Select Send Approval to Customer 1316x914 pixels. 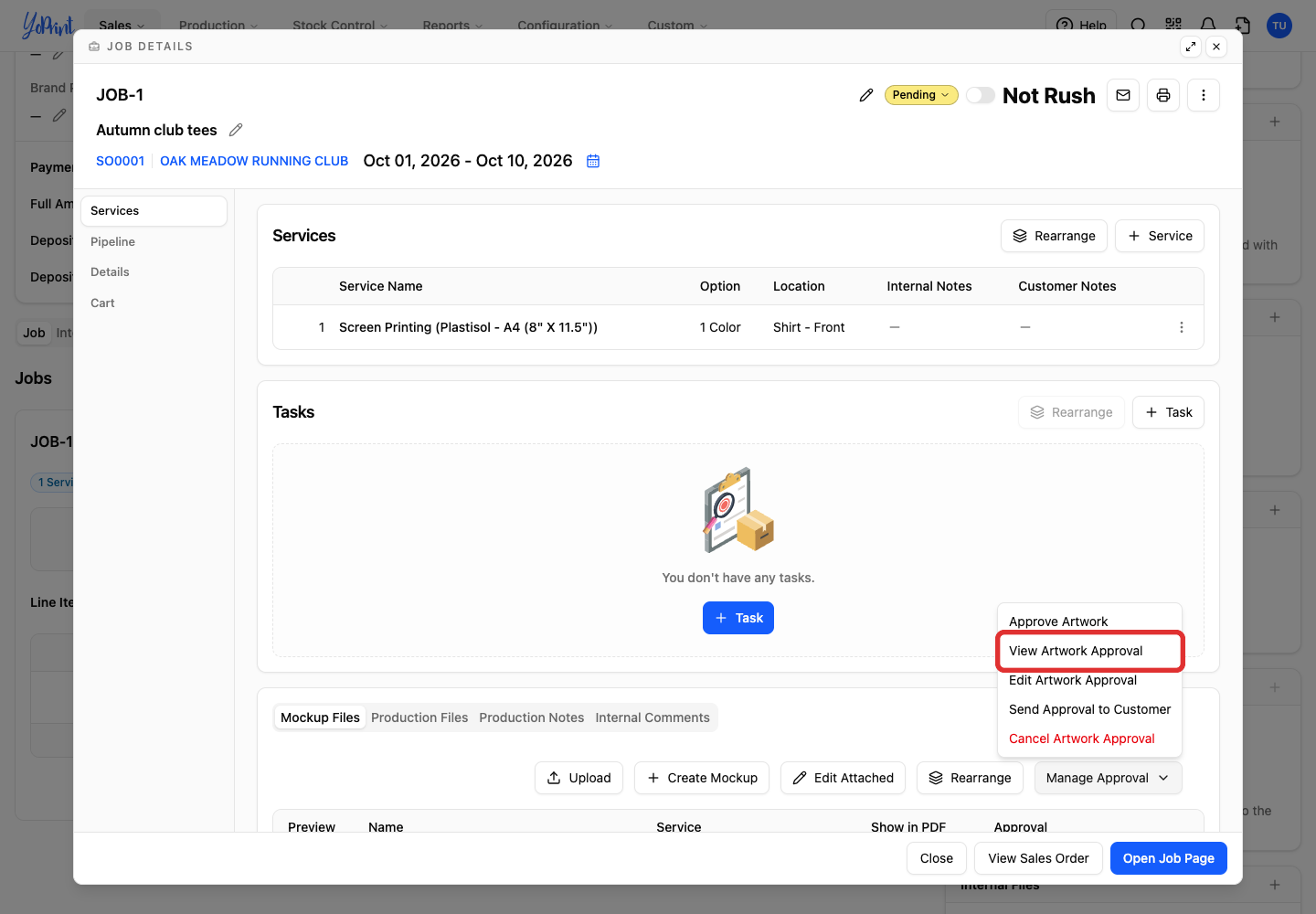click(1089, 709)
